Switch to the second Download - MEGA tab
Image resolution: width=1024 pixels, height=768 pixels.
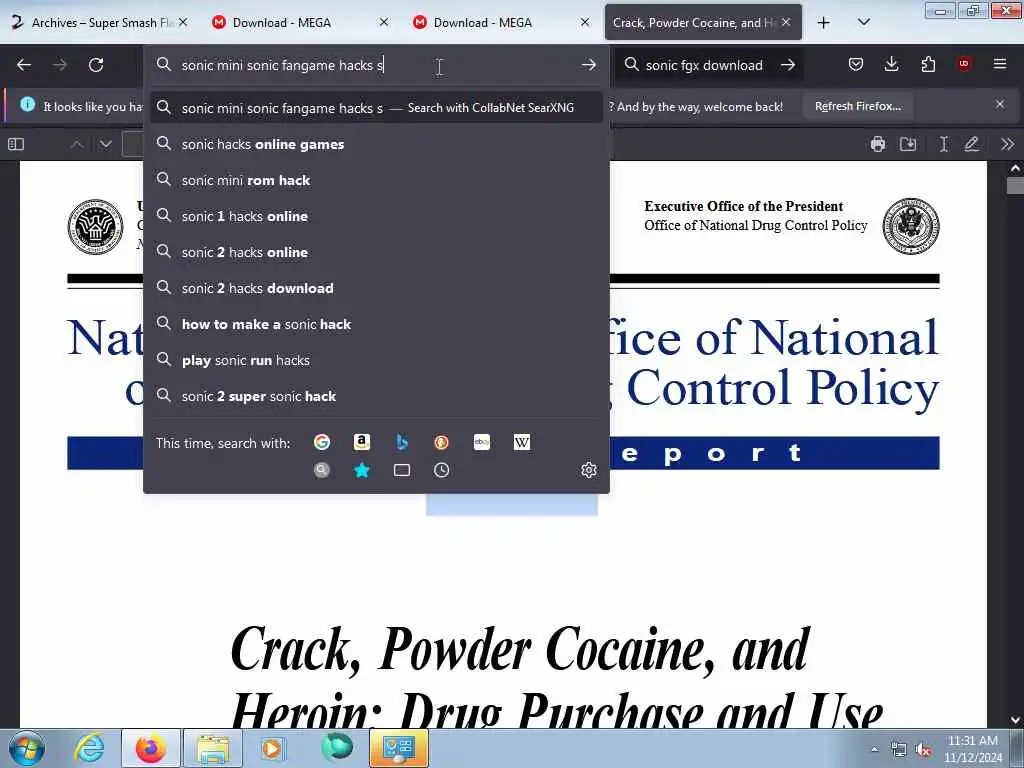(501, 22)
